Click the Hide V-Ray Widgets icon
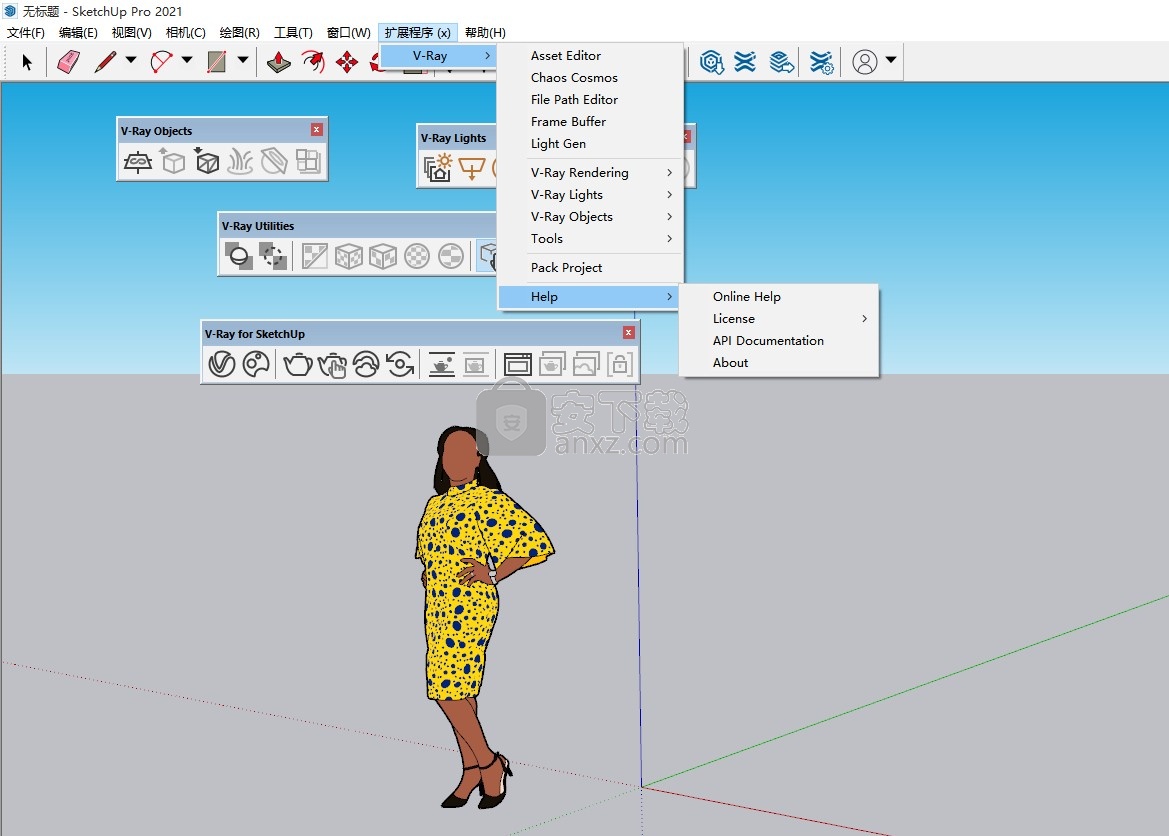The width and height of the screenshot is (1169, 836). click(273, 256)
